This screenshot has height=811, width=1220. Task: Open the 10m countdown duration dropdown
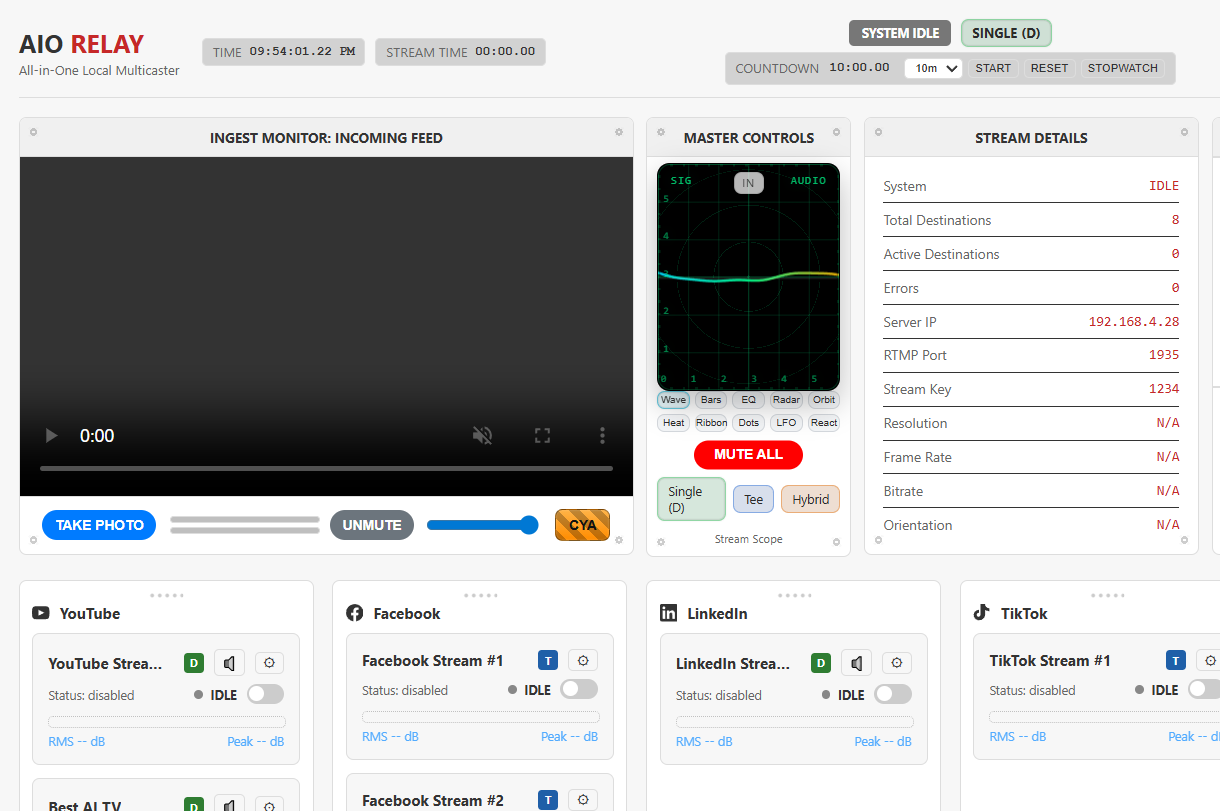934,68
